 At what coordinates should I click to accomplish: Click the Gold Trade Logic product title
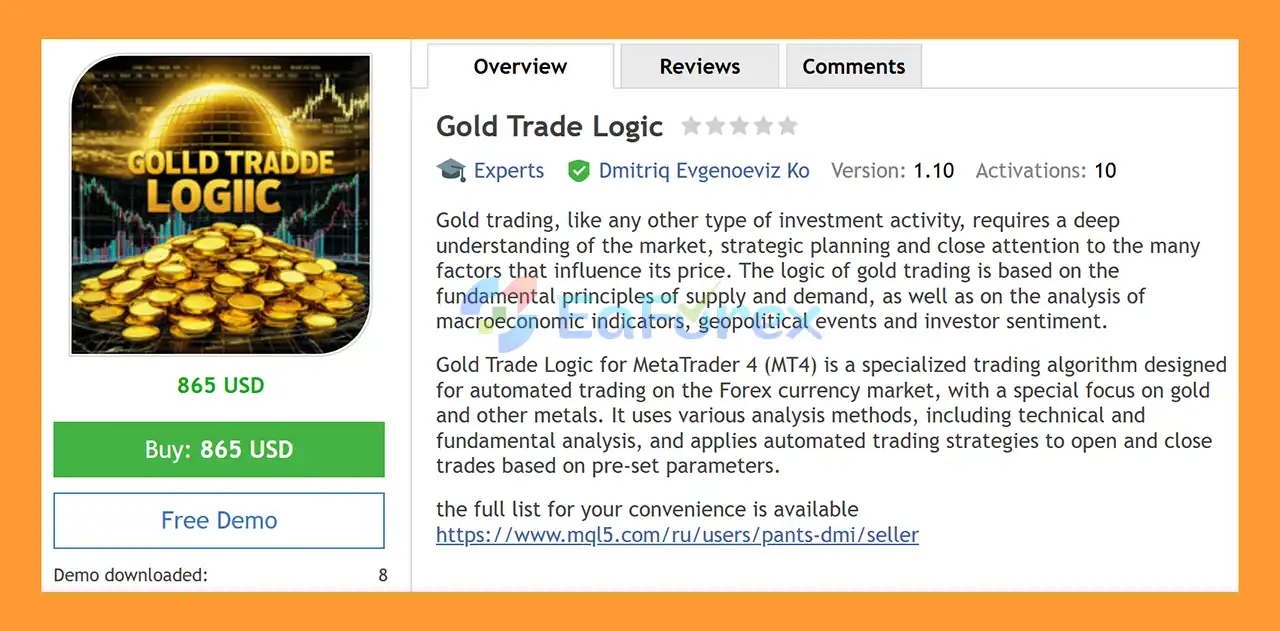[549, 127]
